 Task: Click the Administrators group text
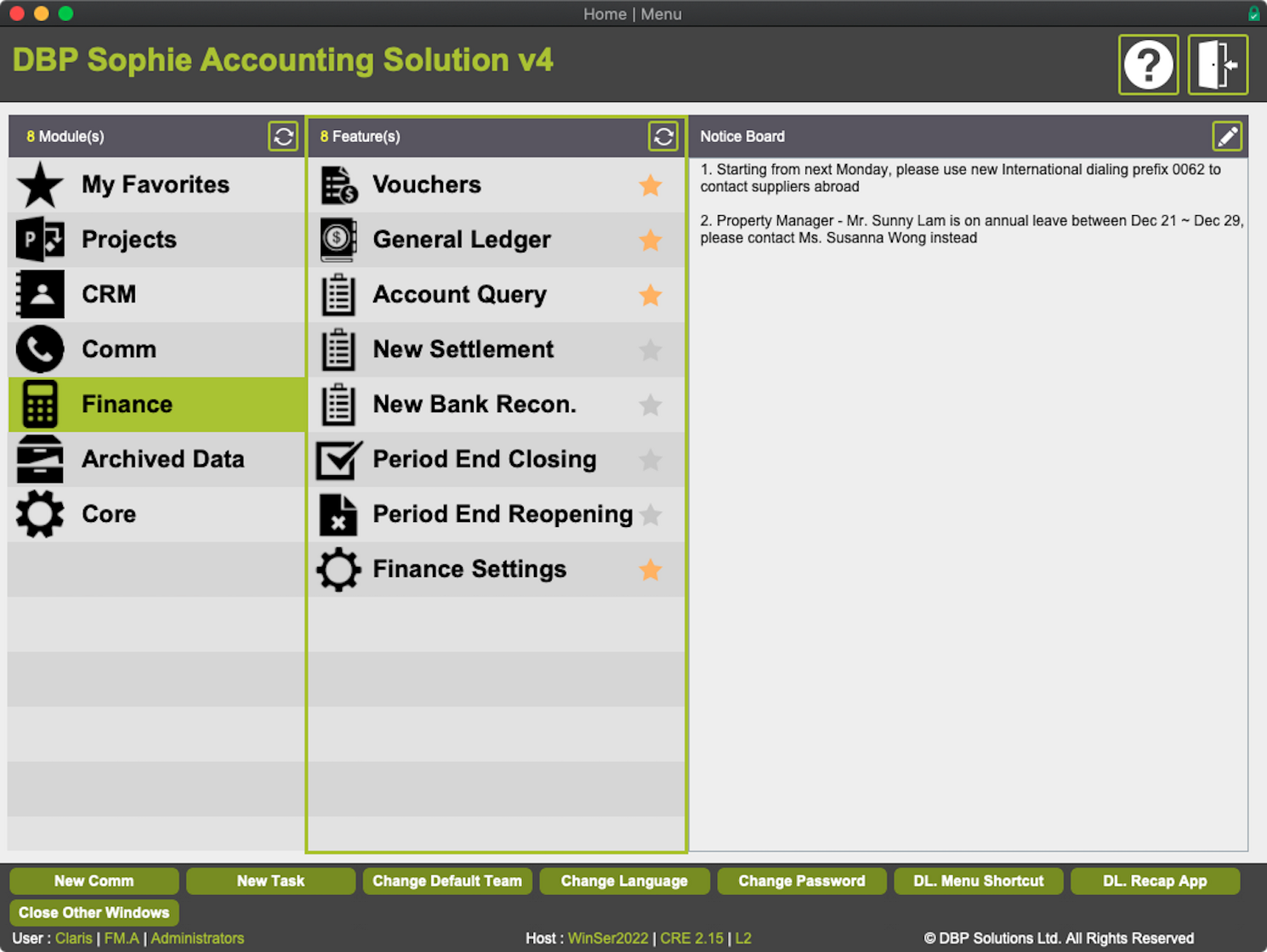pos(197,938)
